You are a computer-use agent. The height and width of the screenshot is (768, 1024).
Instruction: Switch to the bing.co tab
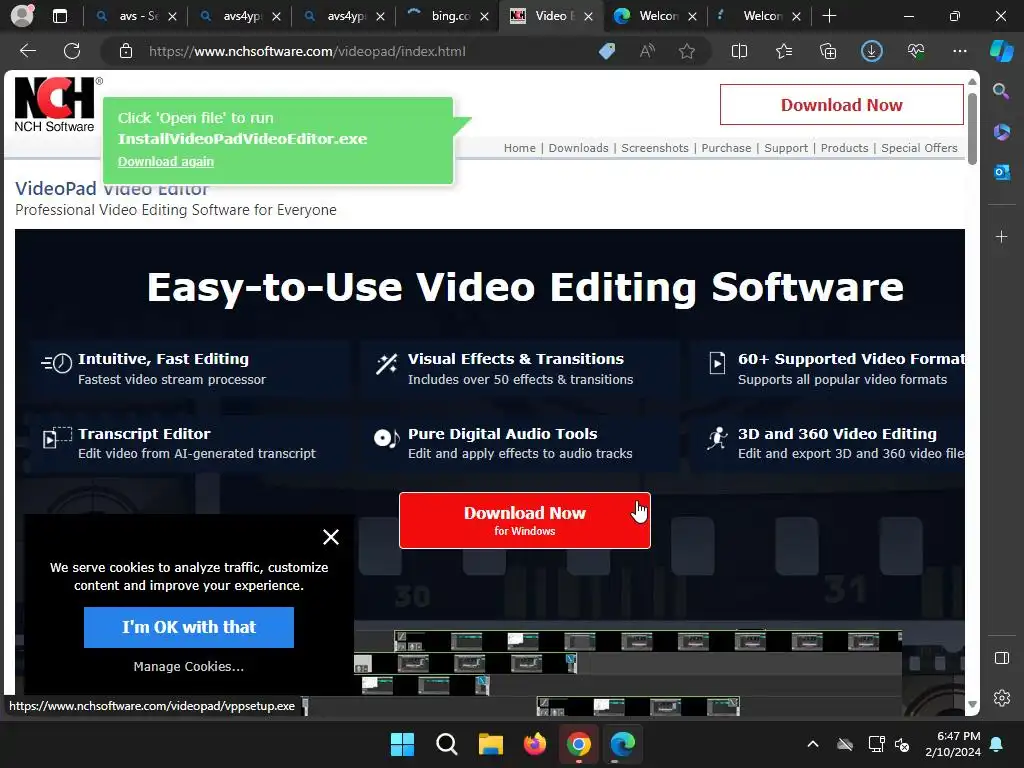(449, 16)
